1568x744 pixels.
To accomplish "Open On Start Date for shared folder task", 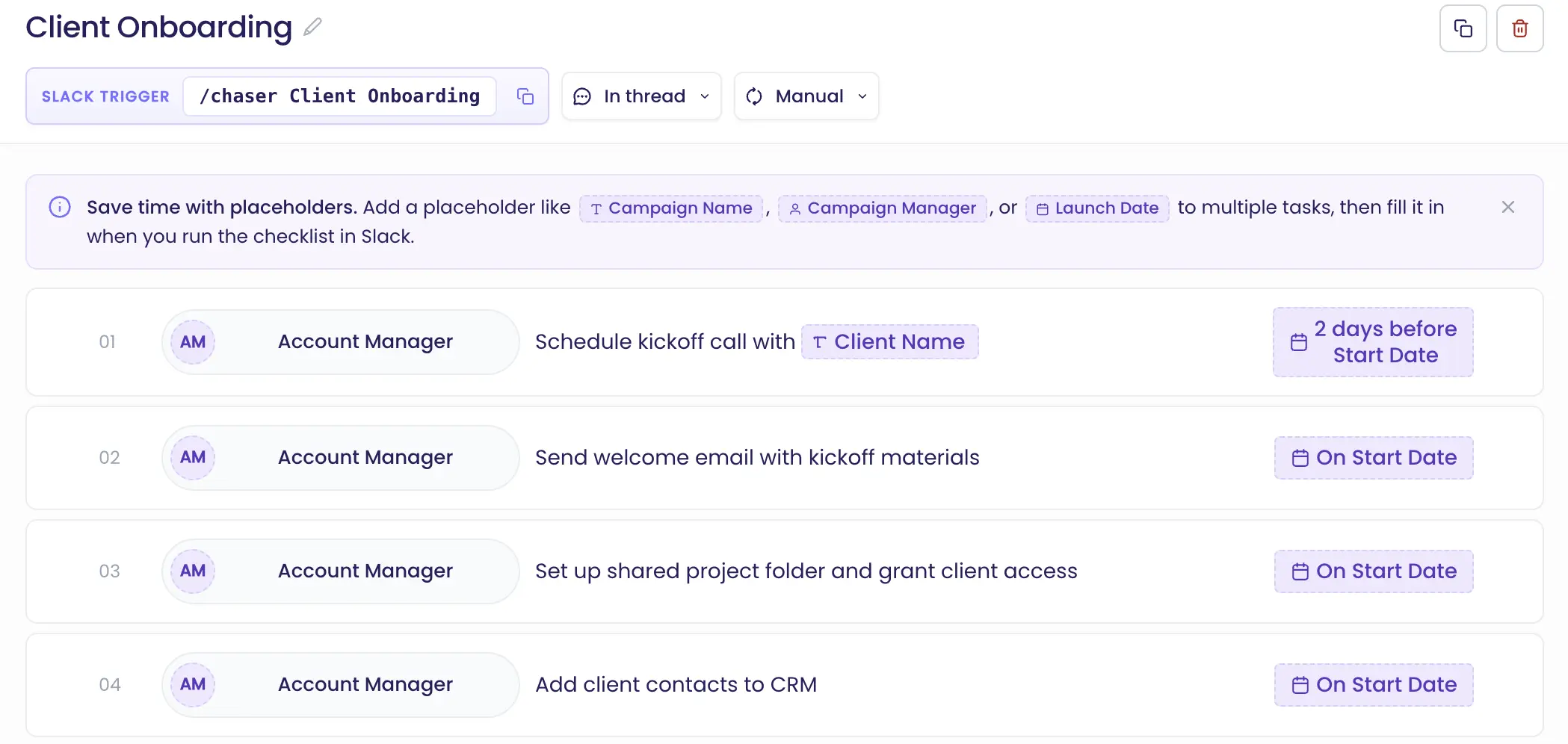I will (1374, 571).
